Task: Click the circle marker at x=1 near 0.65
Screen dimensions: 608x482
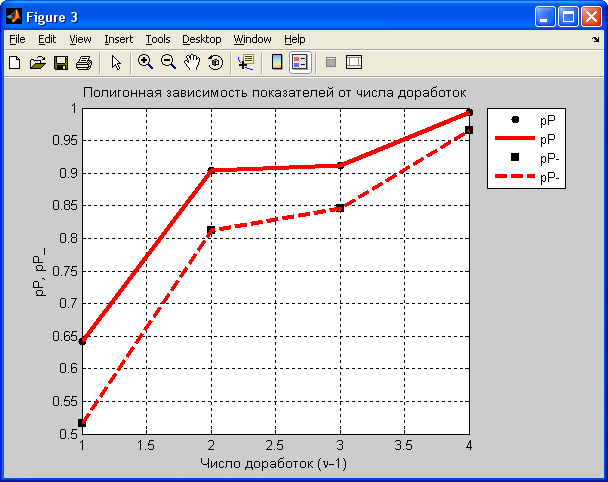Action: coord(82,341)
